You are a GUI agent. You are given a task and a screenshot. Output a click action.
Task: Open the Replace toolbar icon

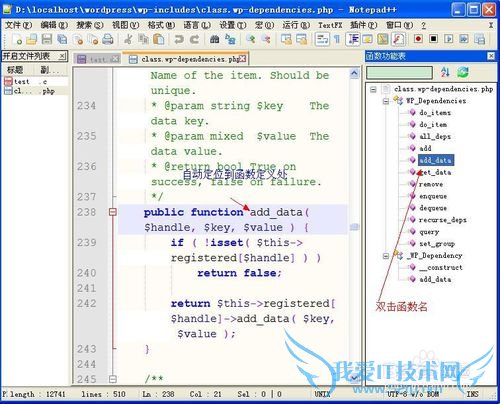click(x=230, y=39)
